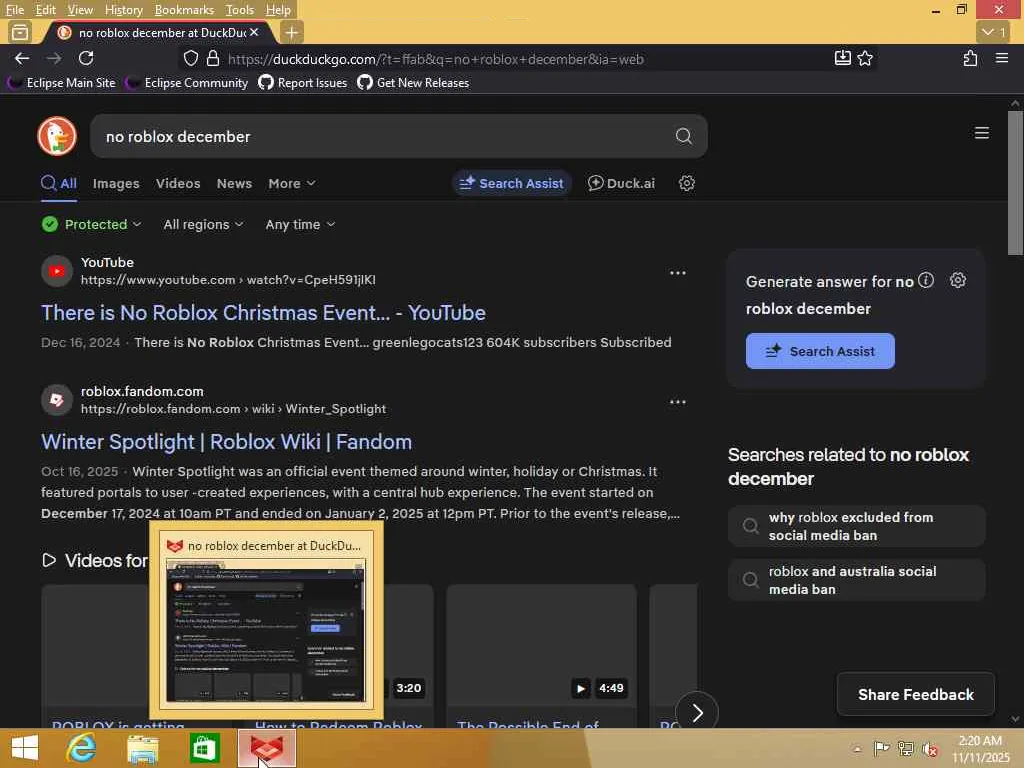Click the page vertical scrollbar thumb

[1015, 183]
